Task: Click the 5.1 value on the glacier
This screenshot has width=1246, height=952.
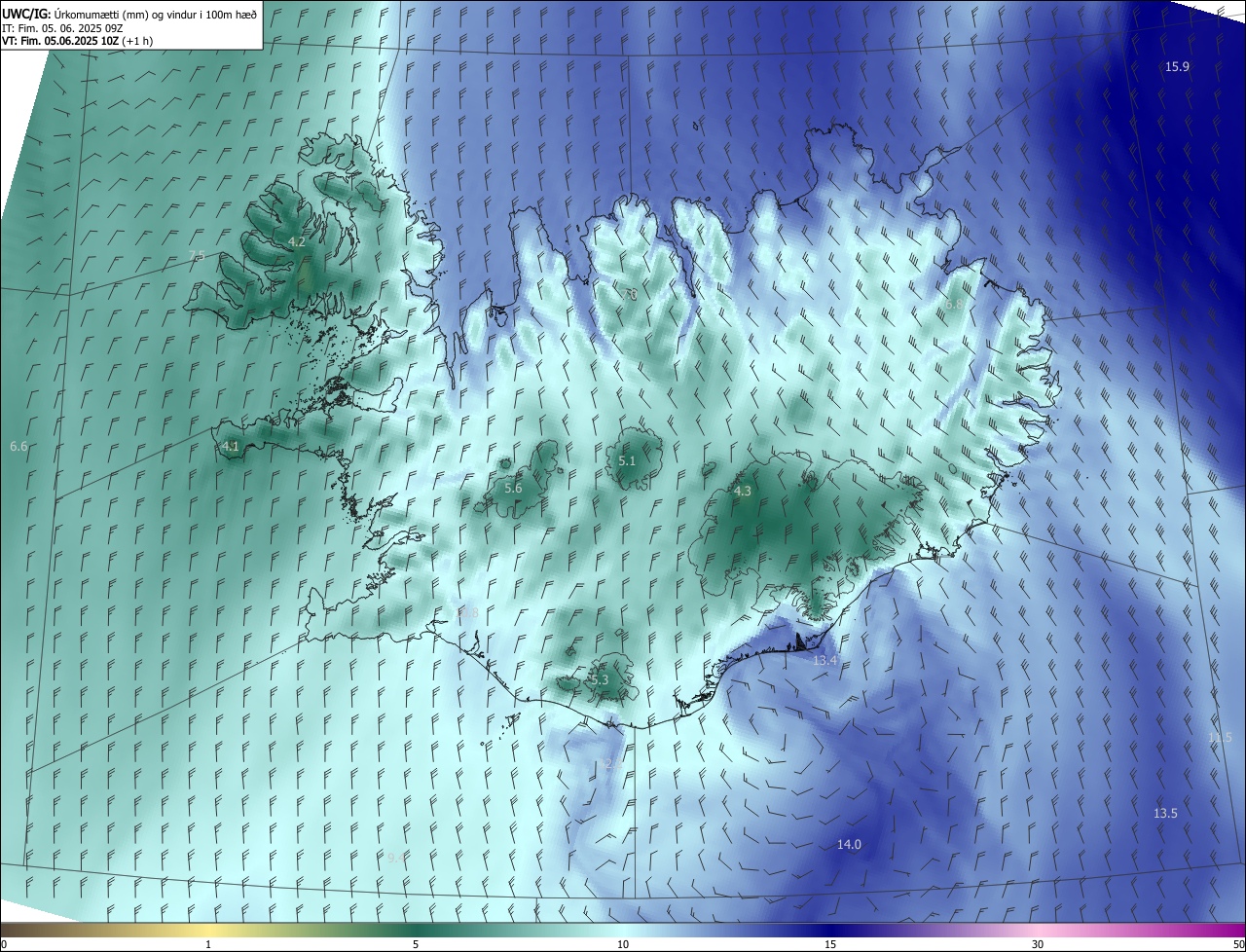Action: pyautogui.click(x=627, y=460)
